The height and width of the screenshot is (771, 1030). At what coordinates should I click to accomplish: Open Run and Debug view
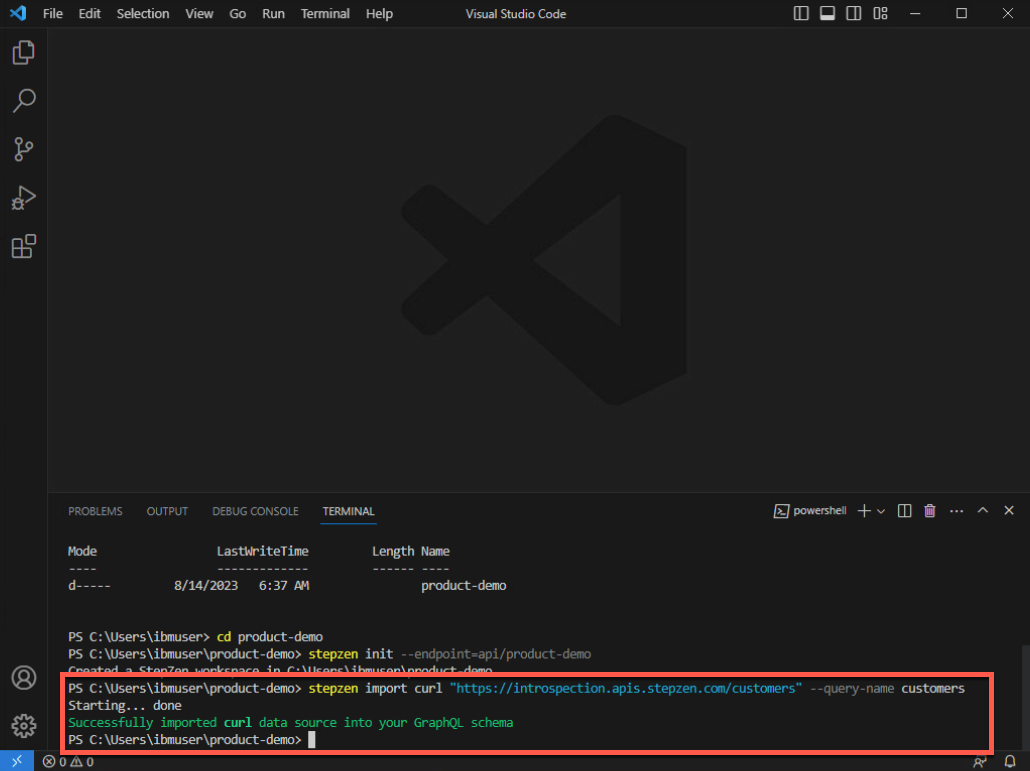[x=24, y=198]
